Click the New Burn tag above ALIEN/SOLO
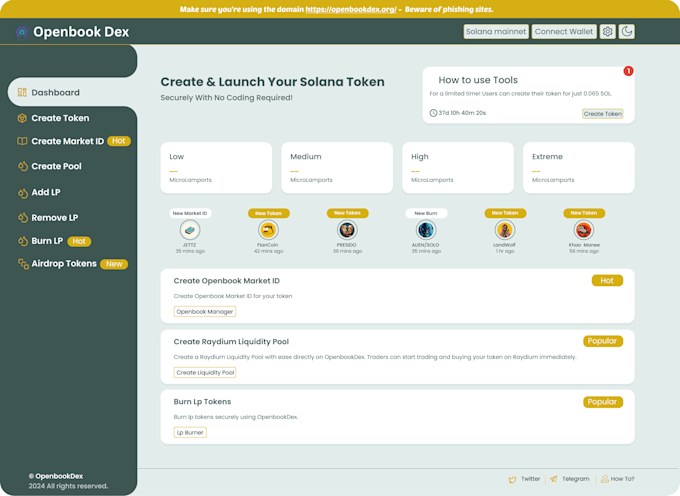Screen dimensions: 680x496 426,213
